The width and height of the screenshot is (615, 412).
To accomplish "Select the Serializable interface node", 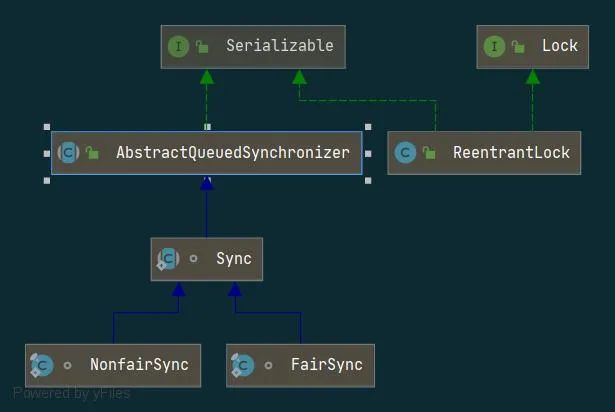I will pyautogui.click(x=253, y=47).
